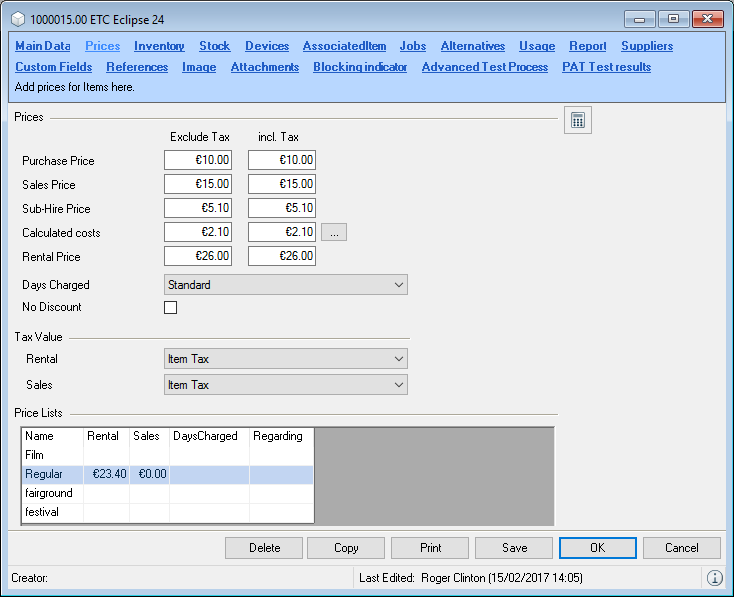Open the Blocking indicator tab
734x597 pixels.
pyautogui.click(x=360, y=67)
